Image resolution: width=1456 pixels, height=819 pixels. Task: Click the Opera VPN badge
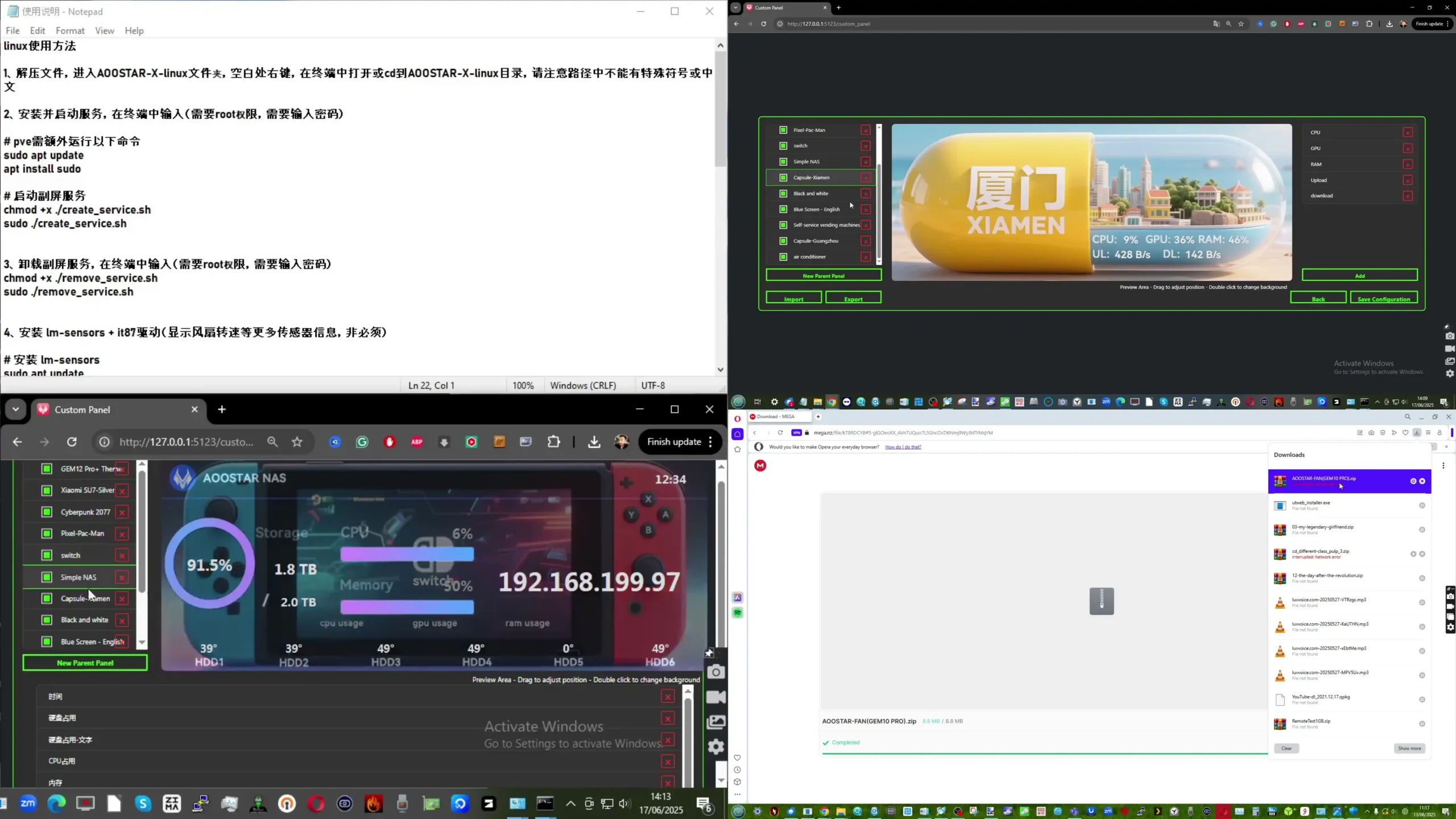797,433
